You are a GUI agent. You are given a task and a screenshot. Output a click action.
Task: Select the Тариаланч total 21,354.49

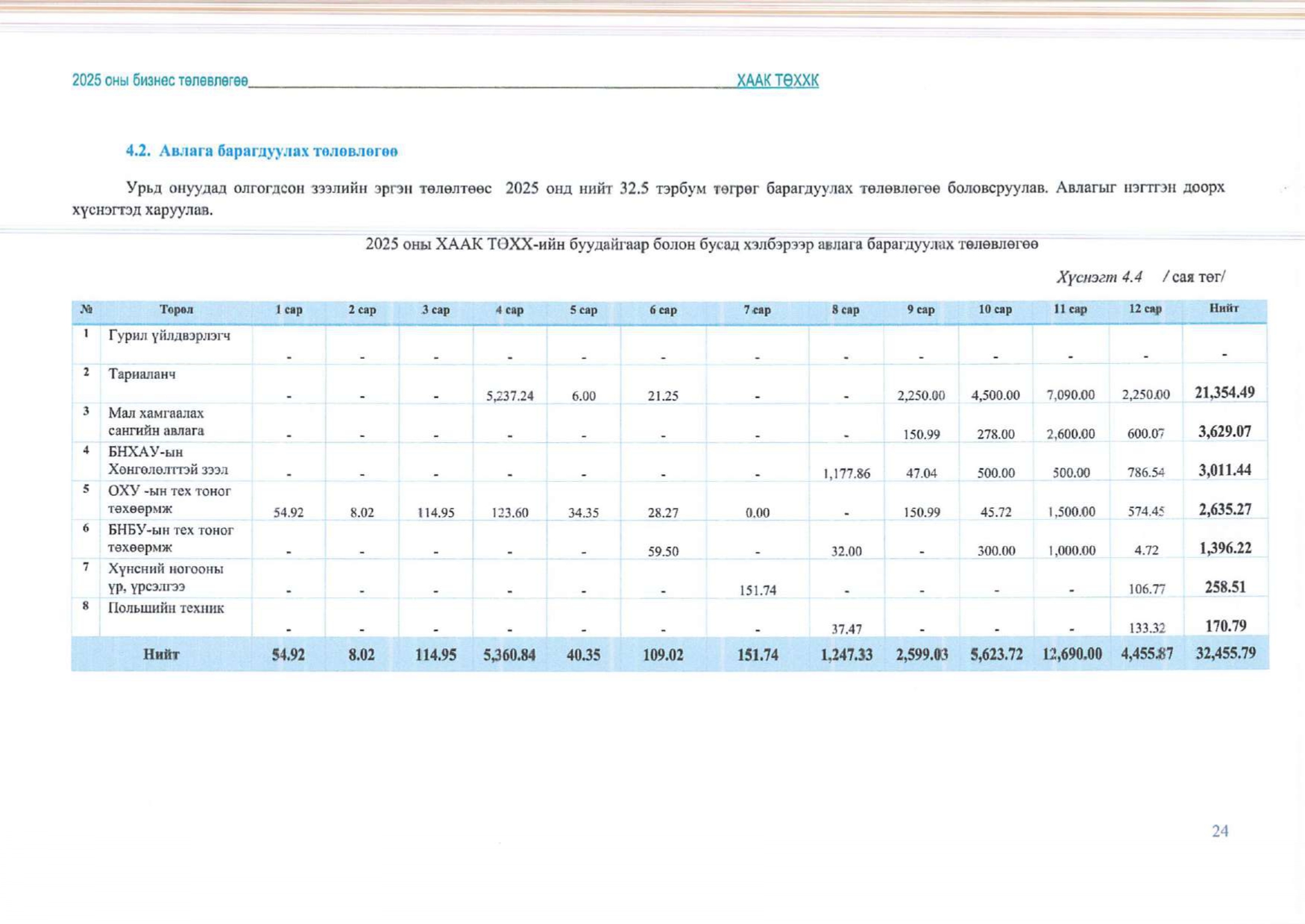(1224, 392)
